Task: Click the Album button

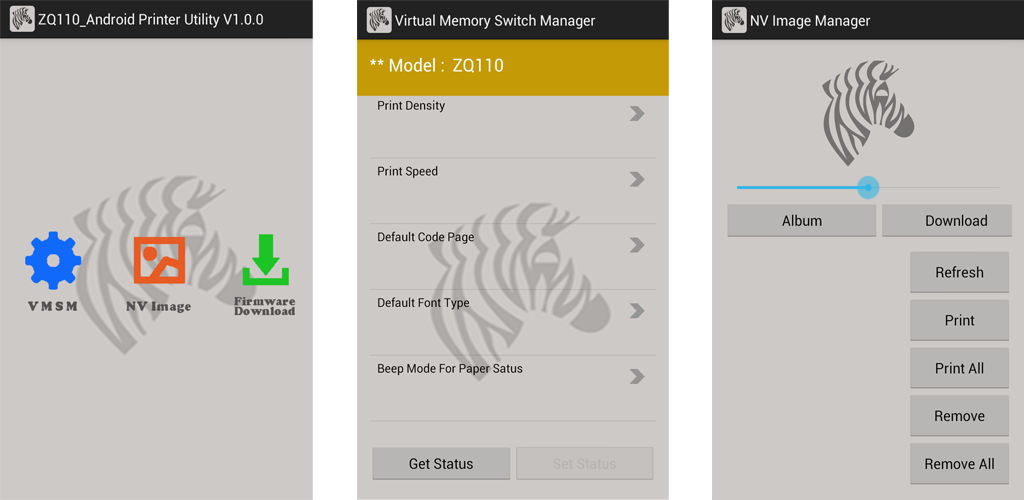Action: [801, 221]
